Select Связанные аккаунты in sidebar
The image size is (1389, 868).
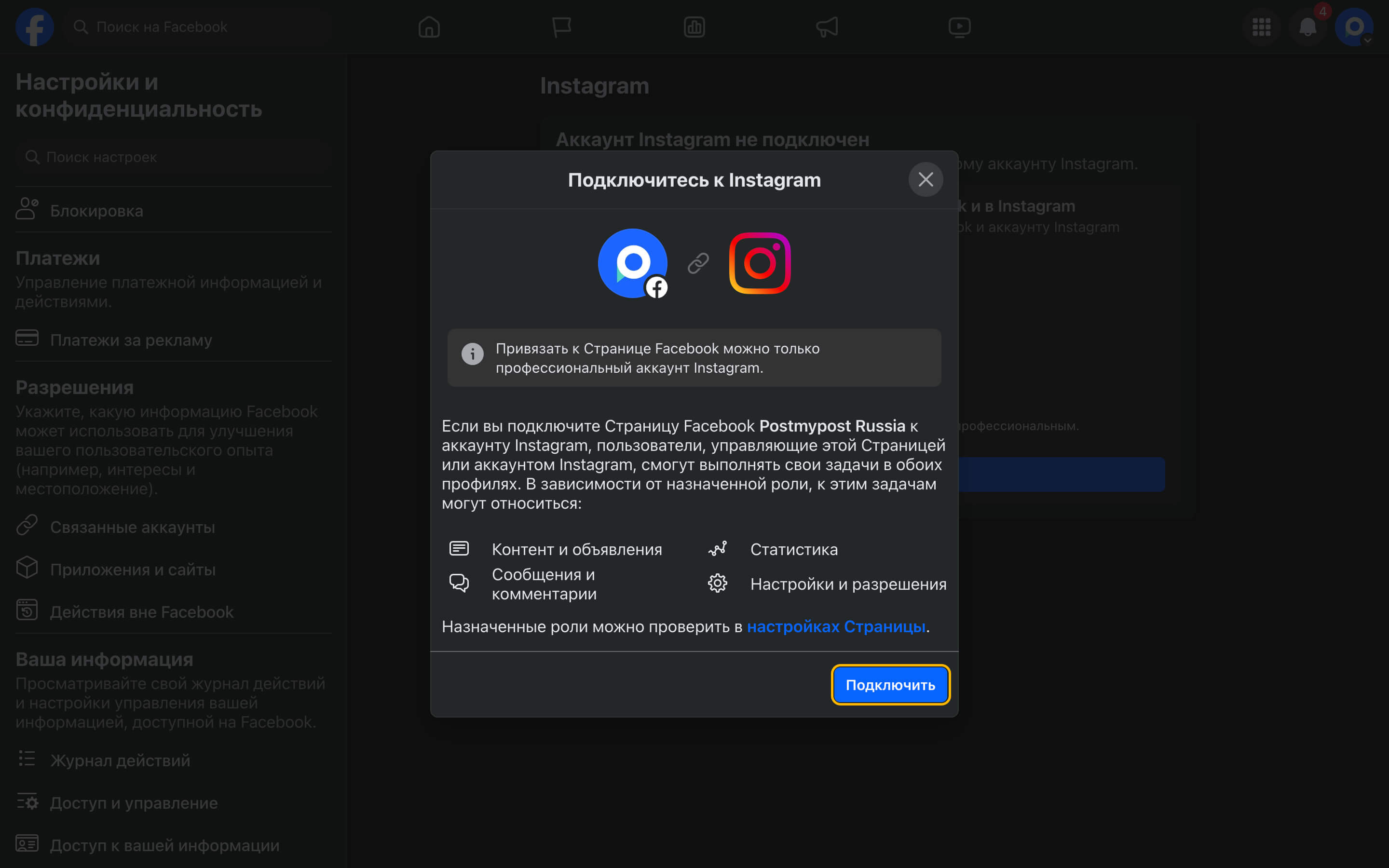click(132, 527)
